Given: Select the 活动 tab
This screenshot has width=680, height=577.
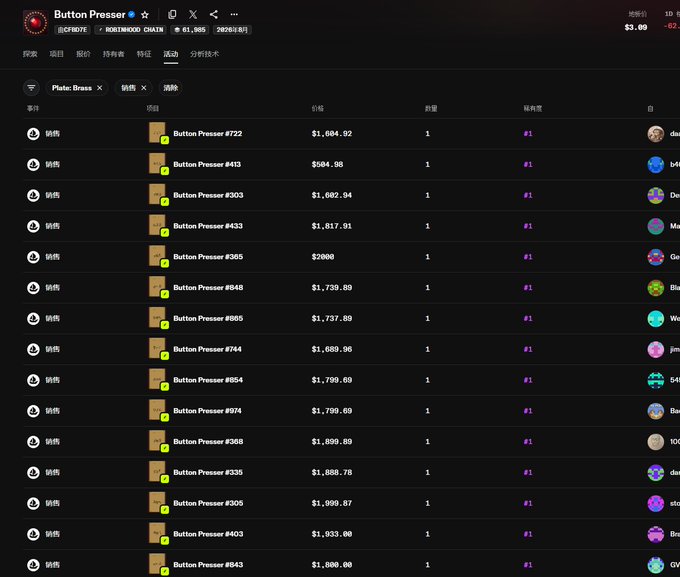Looking at the screenshot, I should tap(171, 54).
